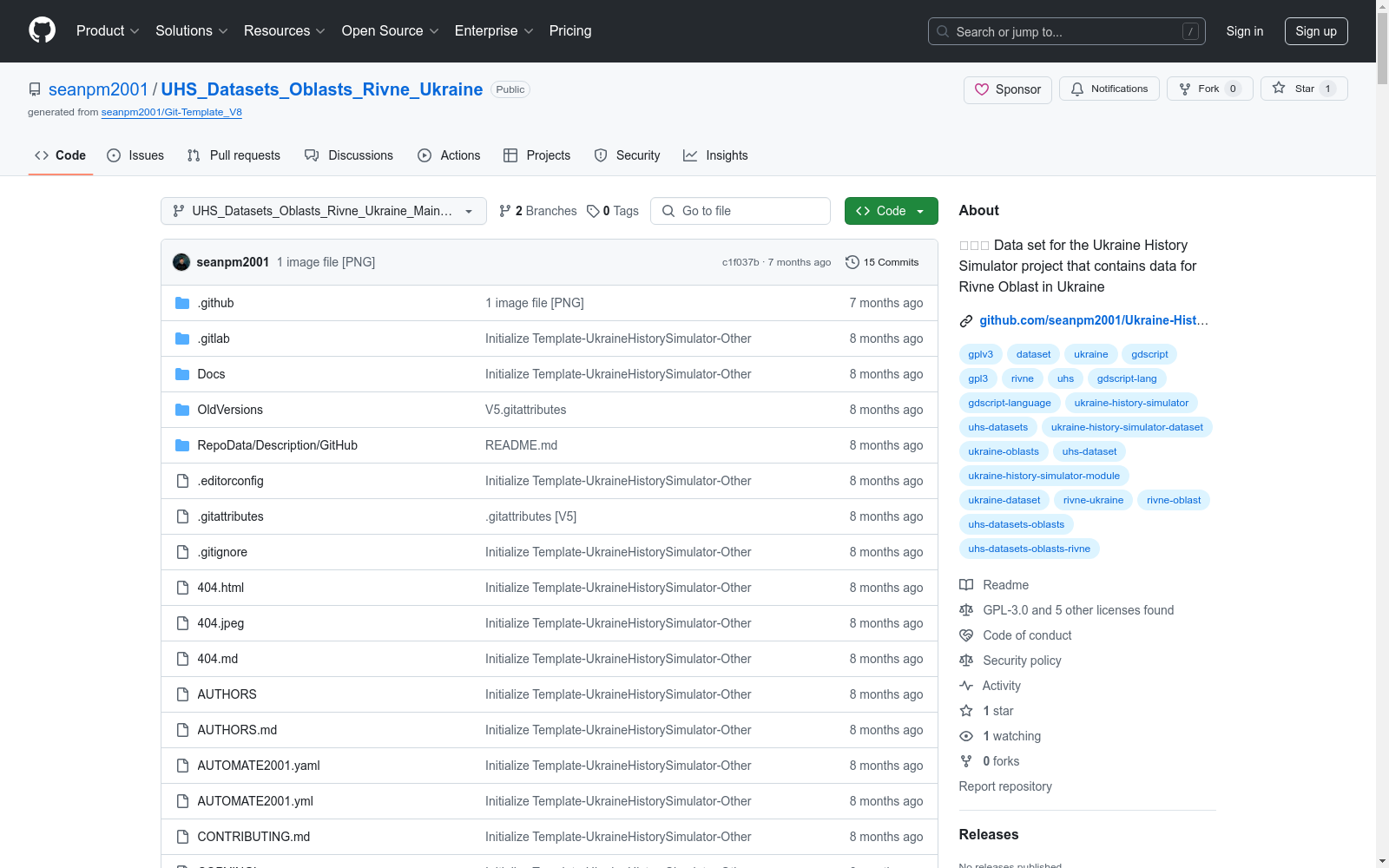Open the gdscript topic tag
Viewport: 1389px width, 868px height.
point(1149,354)
